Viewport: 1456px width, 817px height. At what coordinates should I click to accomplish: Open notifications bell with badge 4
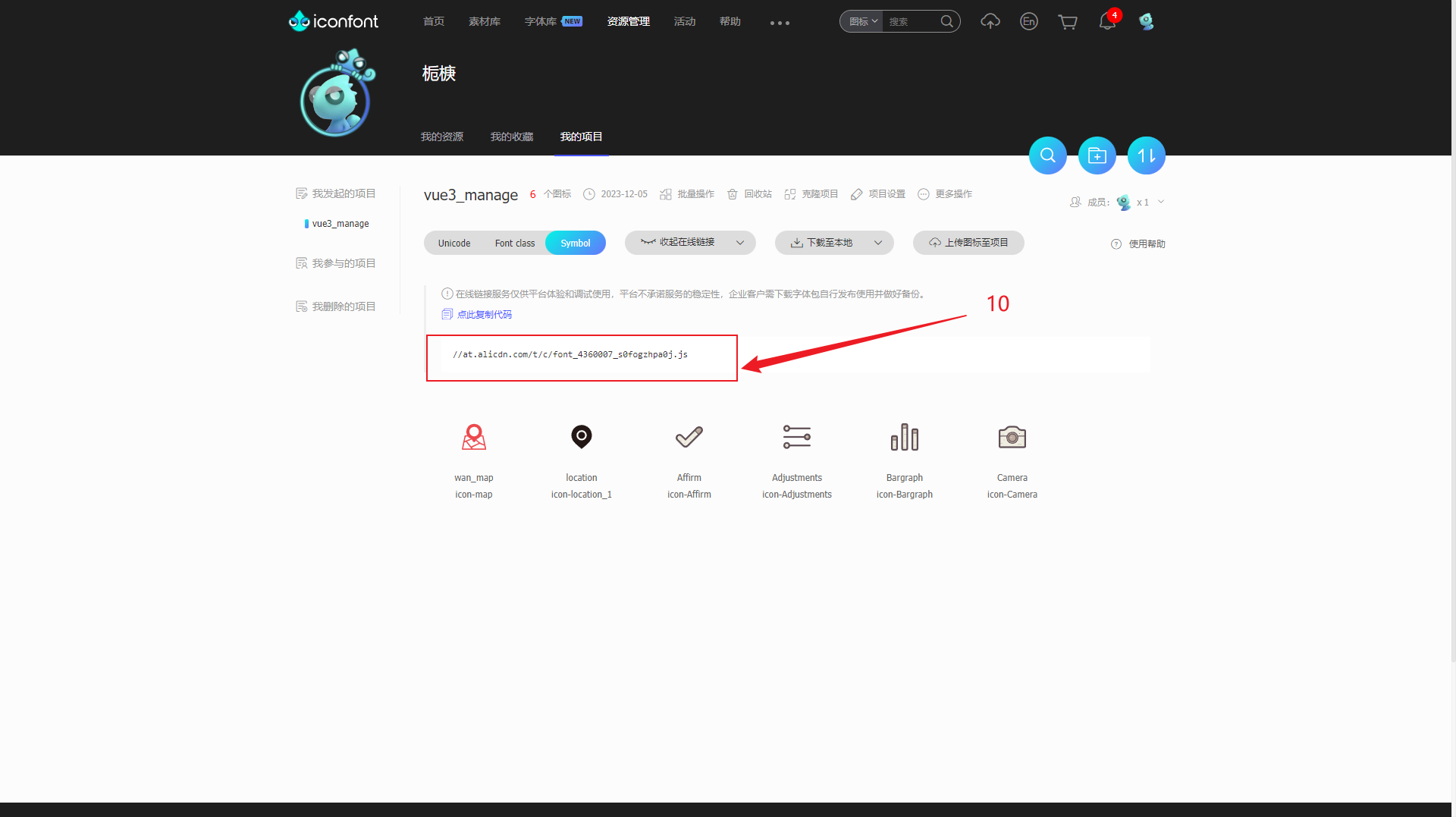pos(1106,21)
